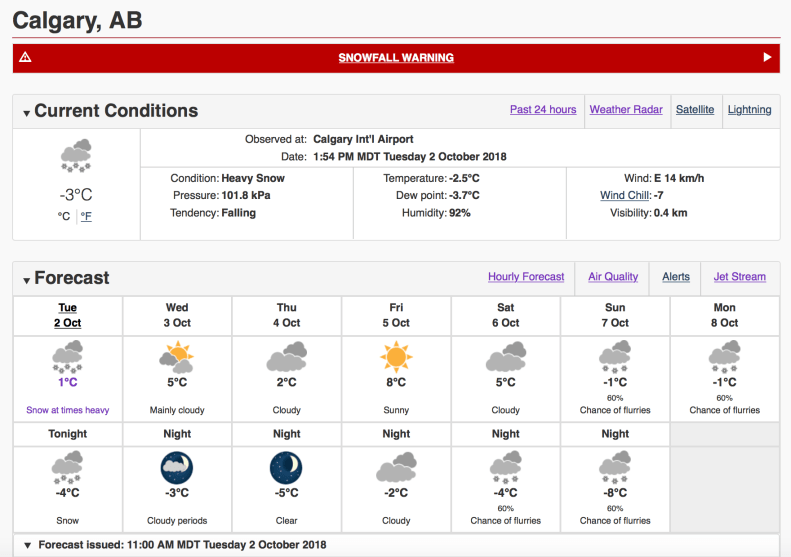The height and width of the screenshot is (557, 791).
Task: Collapse the Forecast section
Action: pyautogui.click(x=27, y=280)
